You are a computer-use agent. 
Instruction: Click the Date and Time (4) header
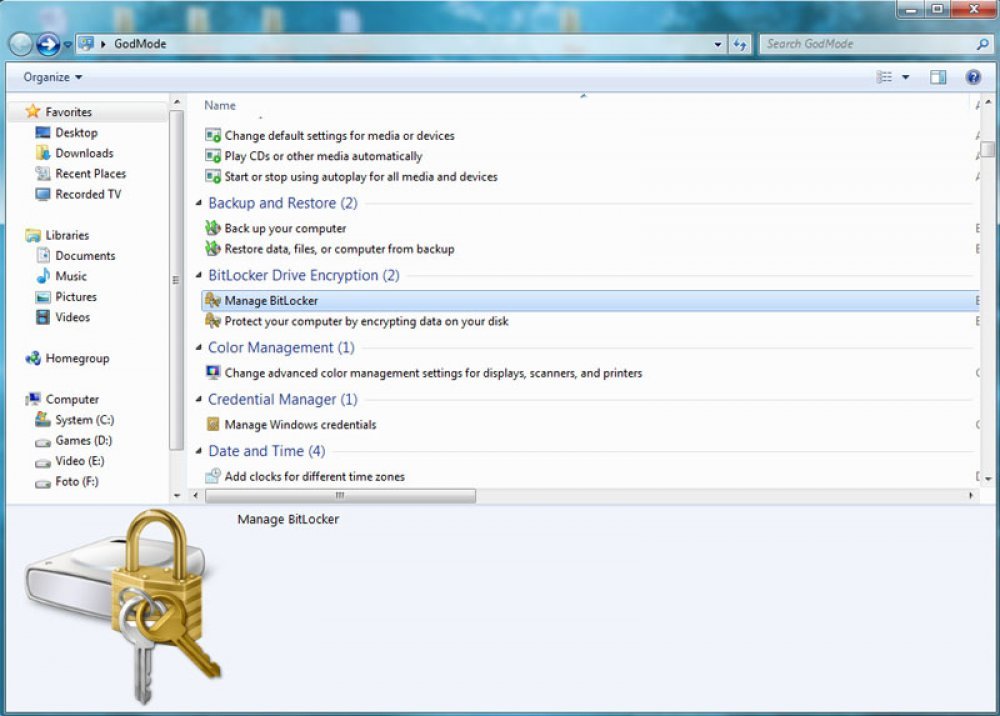(x=267, y=451)
